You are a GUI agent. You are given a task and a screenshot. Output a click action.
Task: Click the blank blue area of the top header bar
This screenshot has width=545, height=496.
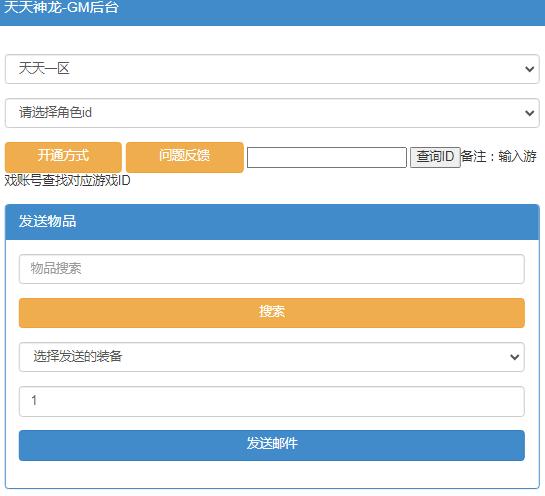pyautogui.click(x=330, y=12)
